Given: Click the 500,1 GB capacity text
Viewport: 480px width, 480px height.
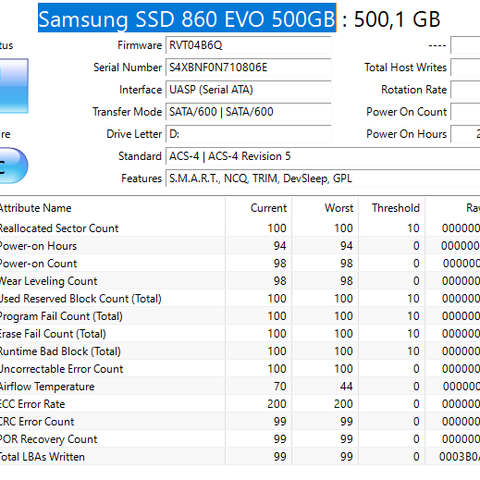Looking at the screenshot, I should pos(397,19).
